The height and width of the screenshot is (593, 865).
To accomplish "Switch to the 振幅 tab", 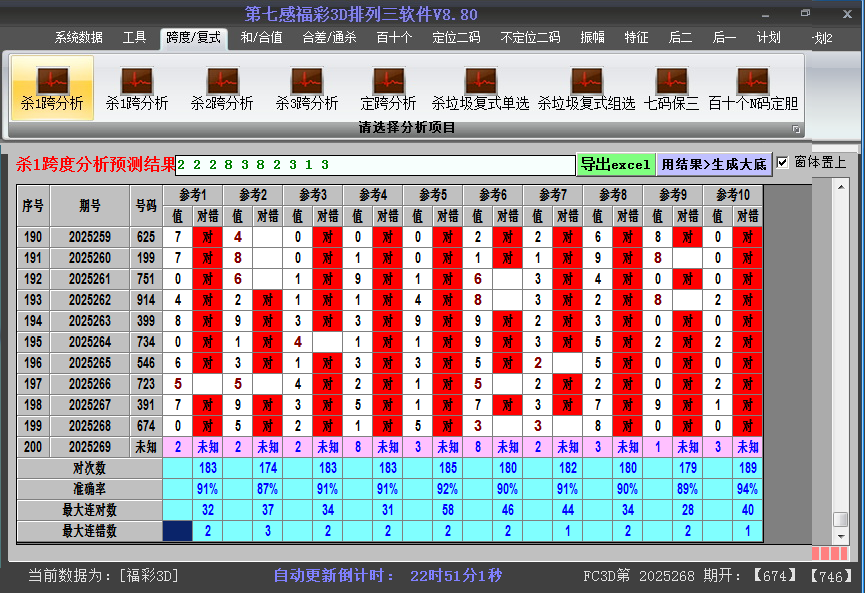I will coord(594,37).
